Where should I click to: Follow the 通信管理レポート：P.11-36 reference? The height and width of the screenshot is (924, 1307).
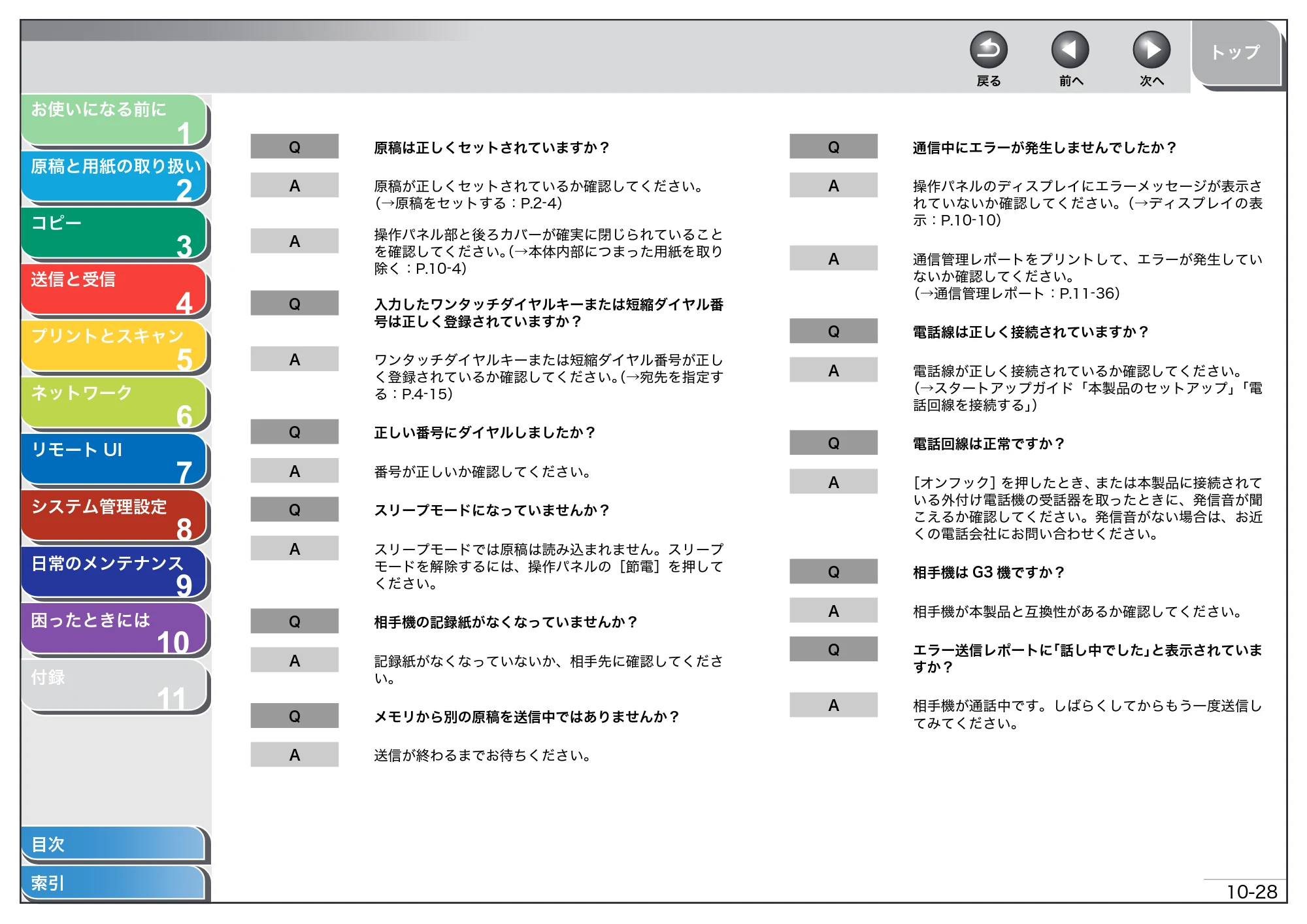pyautogui.click(x=1017, y=293)
